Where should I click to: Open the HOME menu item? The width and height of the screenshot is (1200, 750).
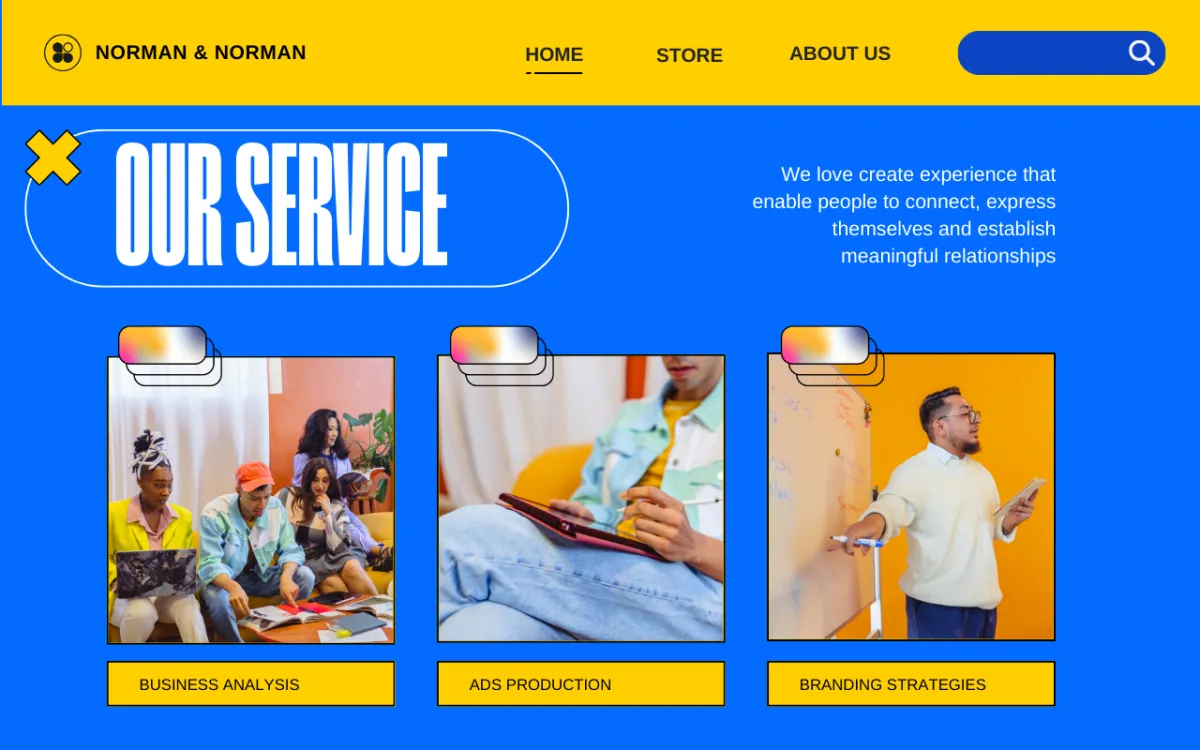click(554, 55)
